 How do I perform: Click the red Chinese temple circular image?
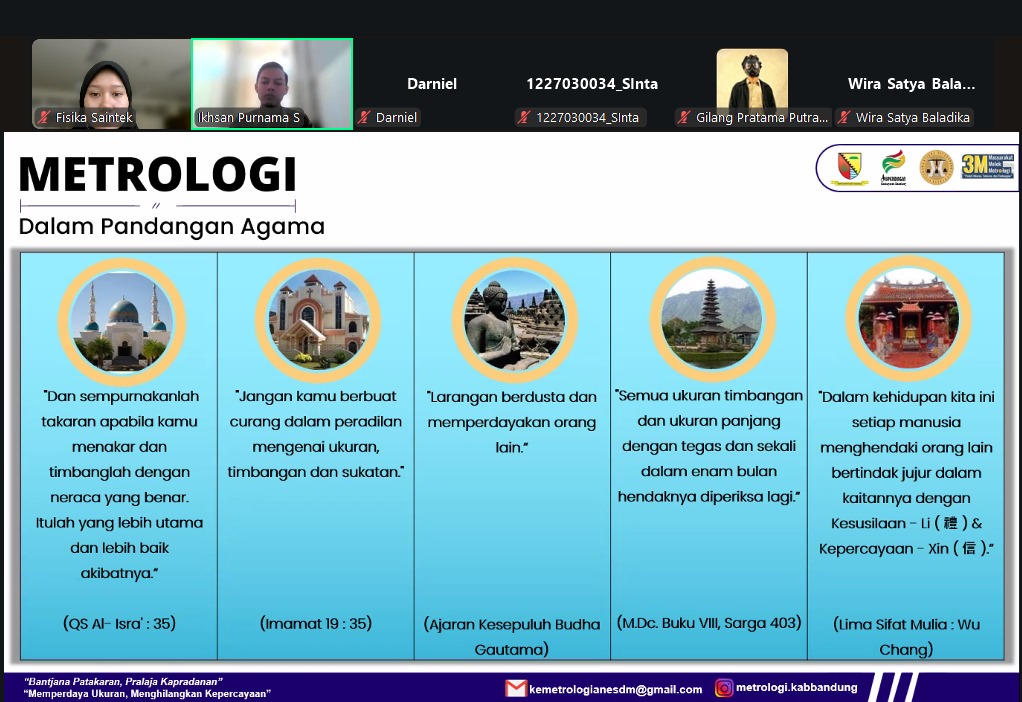(x=907, y=320)
